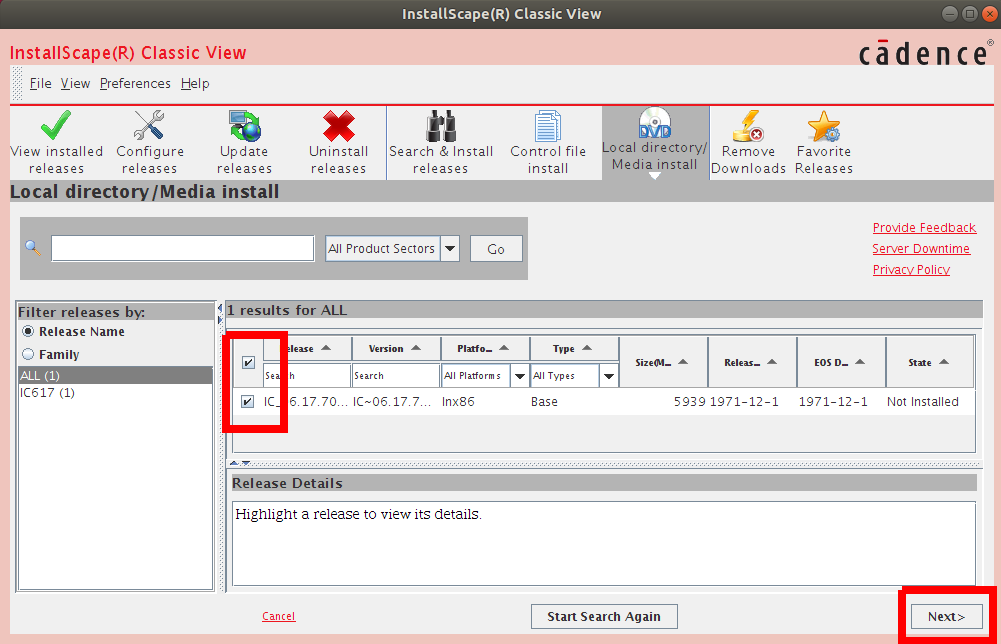Image resolution: width=1001 pixels, height=644 pixels.
Task: Open the Help menu
Action: click(194, 83)
